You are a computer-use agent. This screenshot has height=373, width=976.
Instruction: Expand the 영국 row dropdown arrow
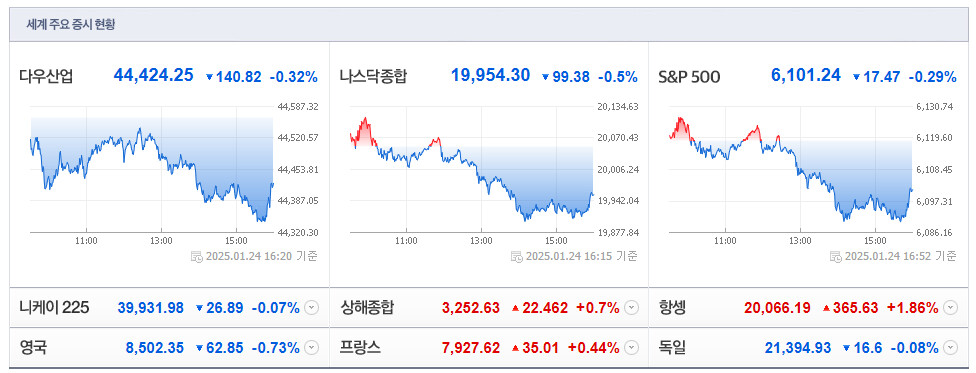click(312, 347)
